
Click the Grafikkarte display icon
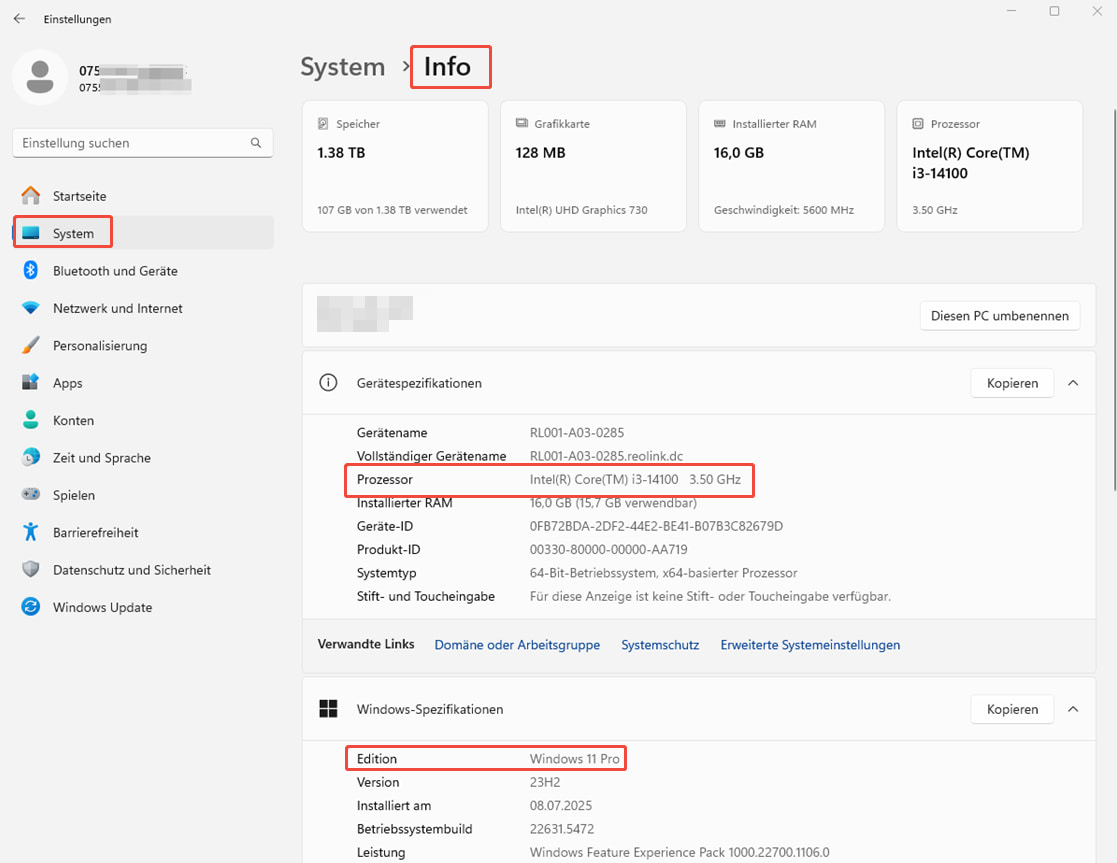coord(521,123)
